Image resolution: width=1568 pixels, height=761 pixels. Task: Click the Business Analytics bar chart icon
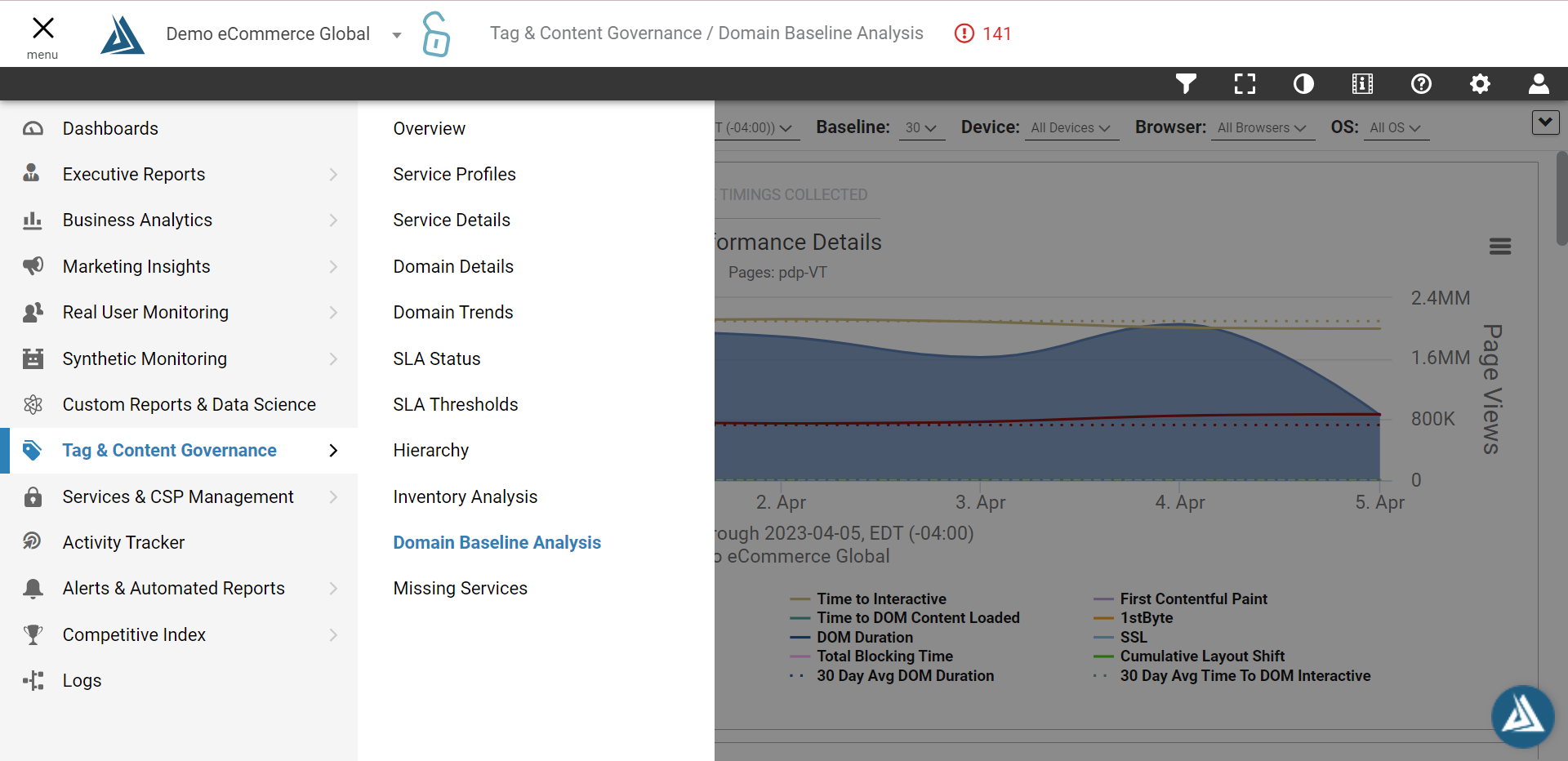(x=33, y=220)
